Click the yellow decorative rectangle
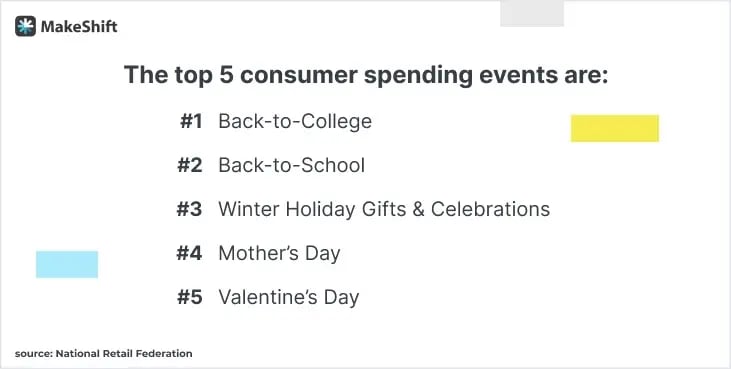Screen dimensions: 731x369 615,128
